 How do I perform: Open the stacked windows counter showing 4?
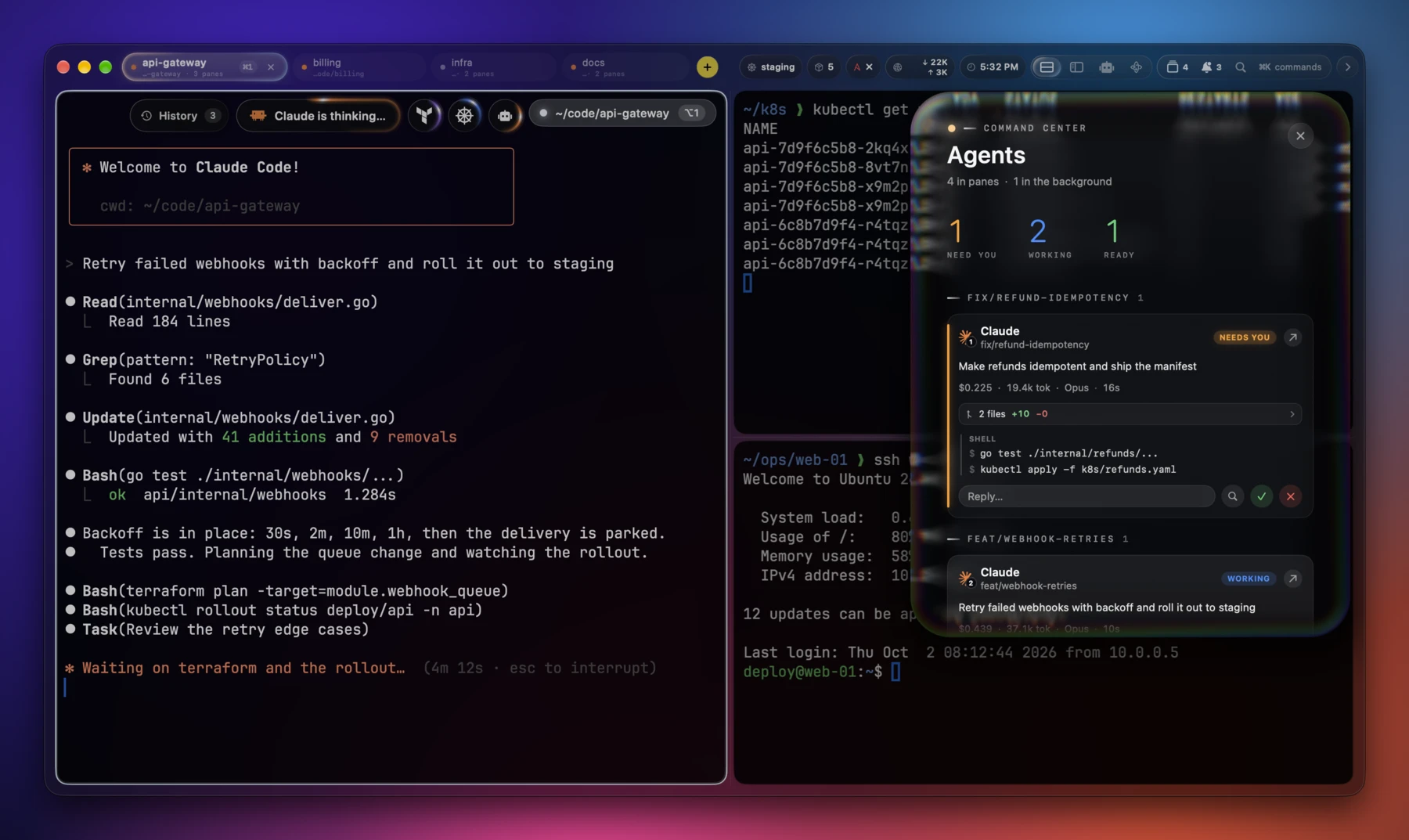tap(1177, 67)
